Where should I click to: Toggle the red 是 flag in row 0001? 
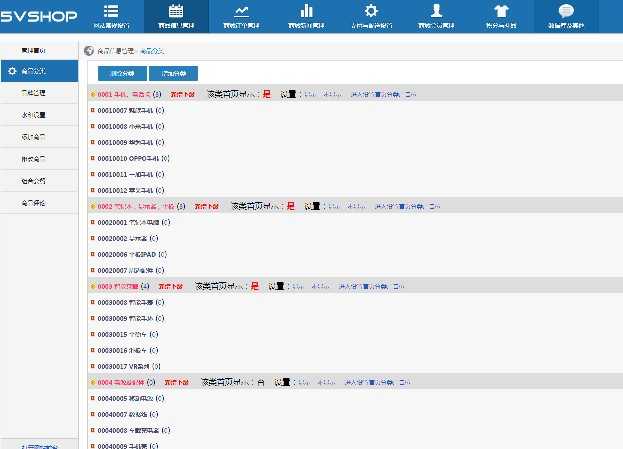tap(266, 94)
